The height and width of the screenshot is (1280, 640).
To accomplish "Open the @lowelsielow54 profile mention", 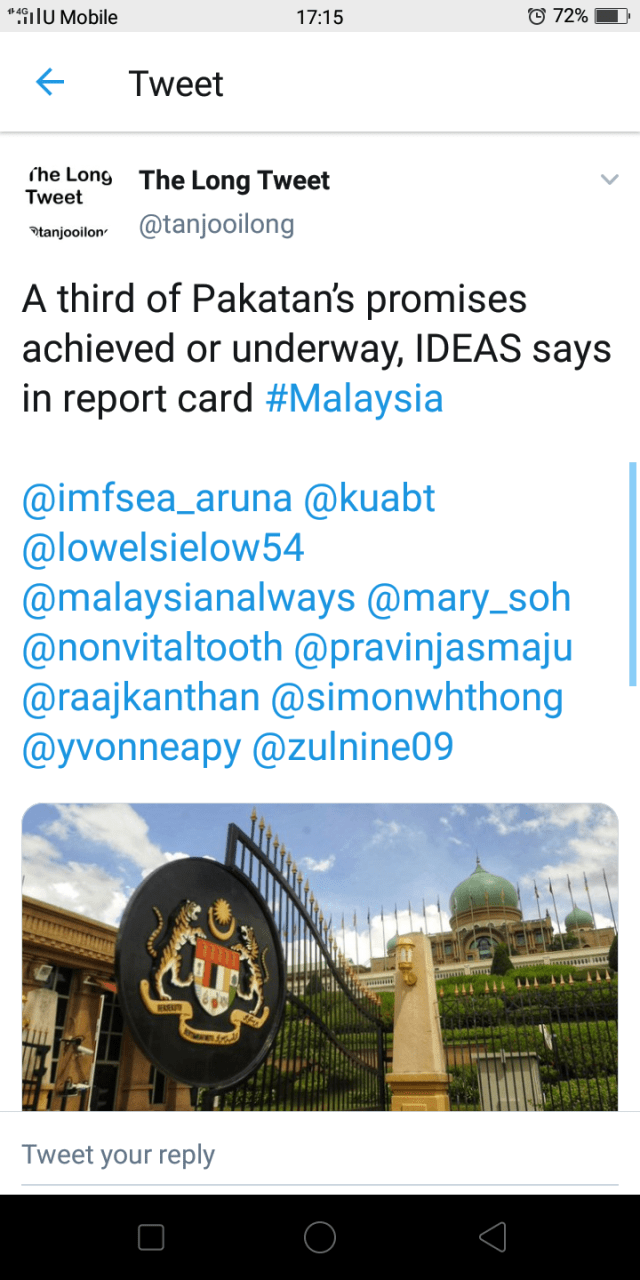I will pyautogui.click(x=163, y=549).
